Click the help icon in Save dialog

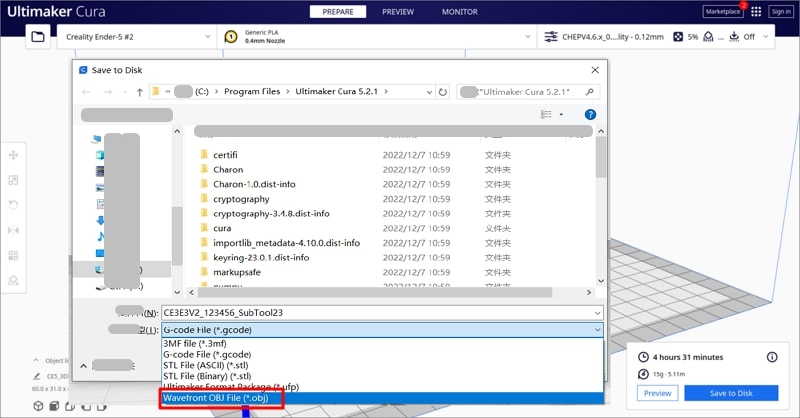click(590, 115)
